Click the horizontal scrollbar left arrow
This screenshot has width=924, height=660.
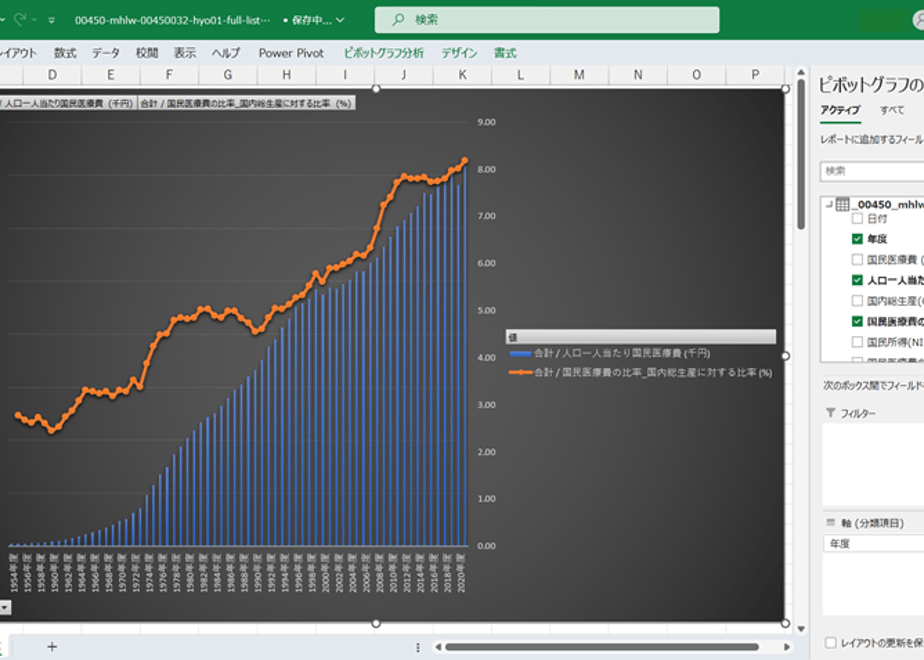pos(438,647)
